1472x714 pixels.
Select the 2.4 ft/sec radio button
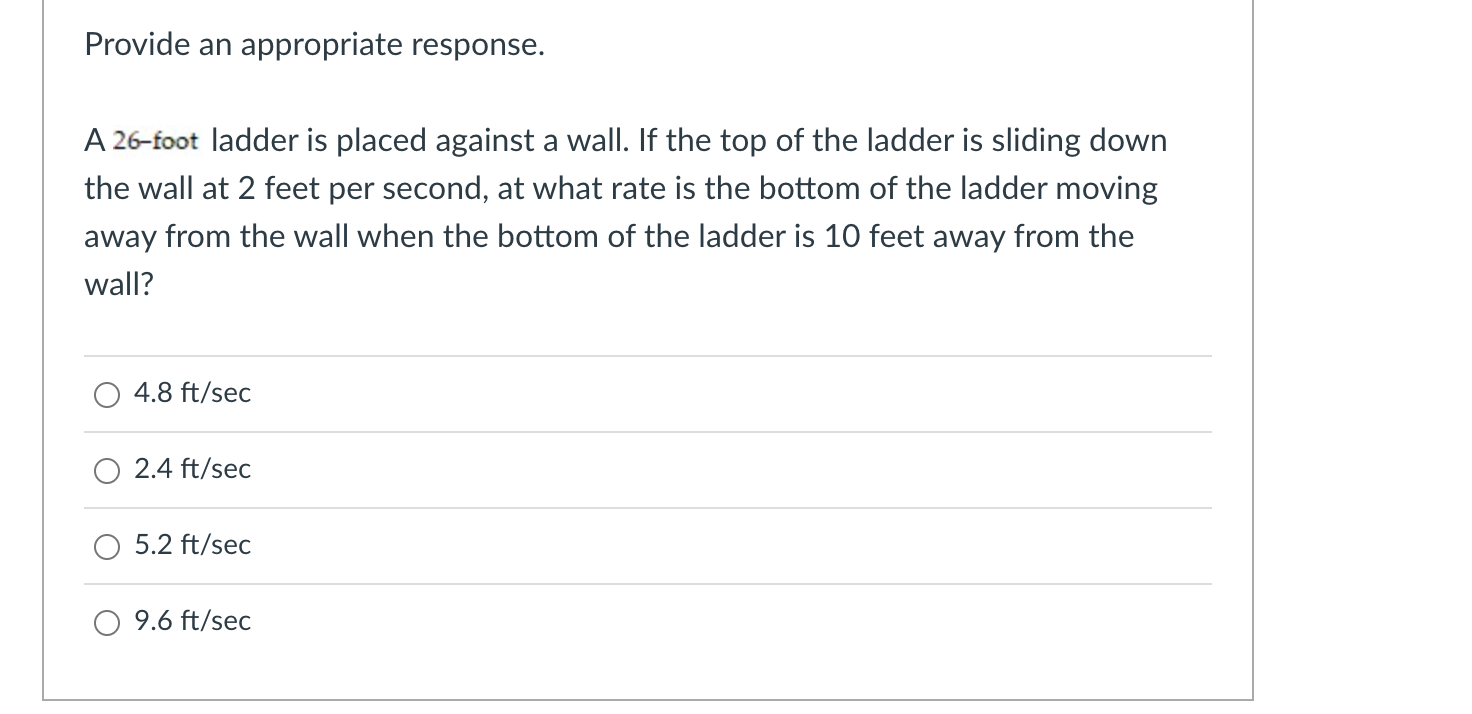click(x=107, y=470)
